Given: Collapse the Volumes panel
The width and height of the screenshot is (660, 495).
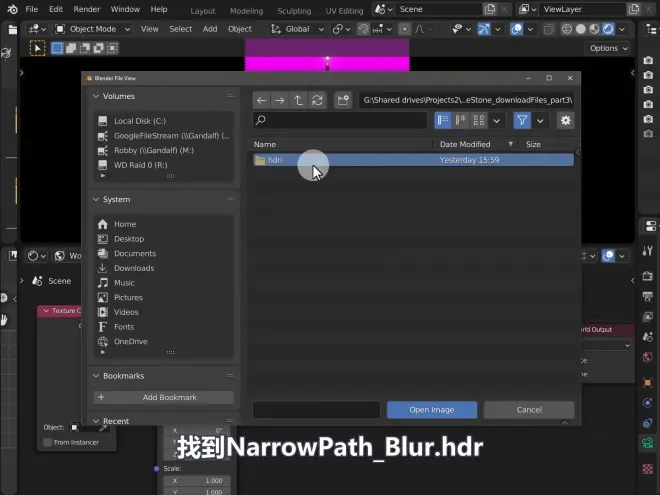Looking at the screenshot, I should coord(96,96).
